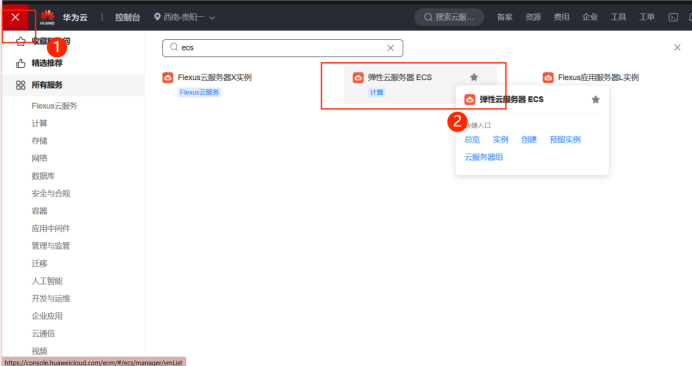Select the 计算 category in the sidebar
This screenshot has width=692, height=366.
coord(39,123)
